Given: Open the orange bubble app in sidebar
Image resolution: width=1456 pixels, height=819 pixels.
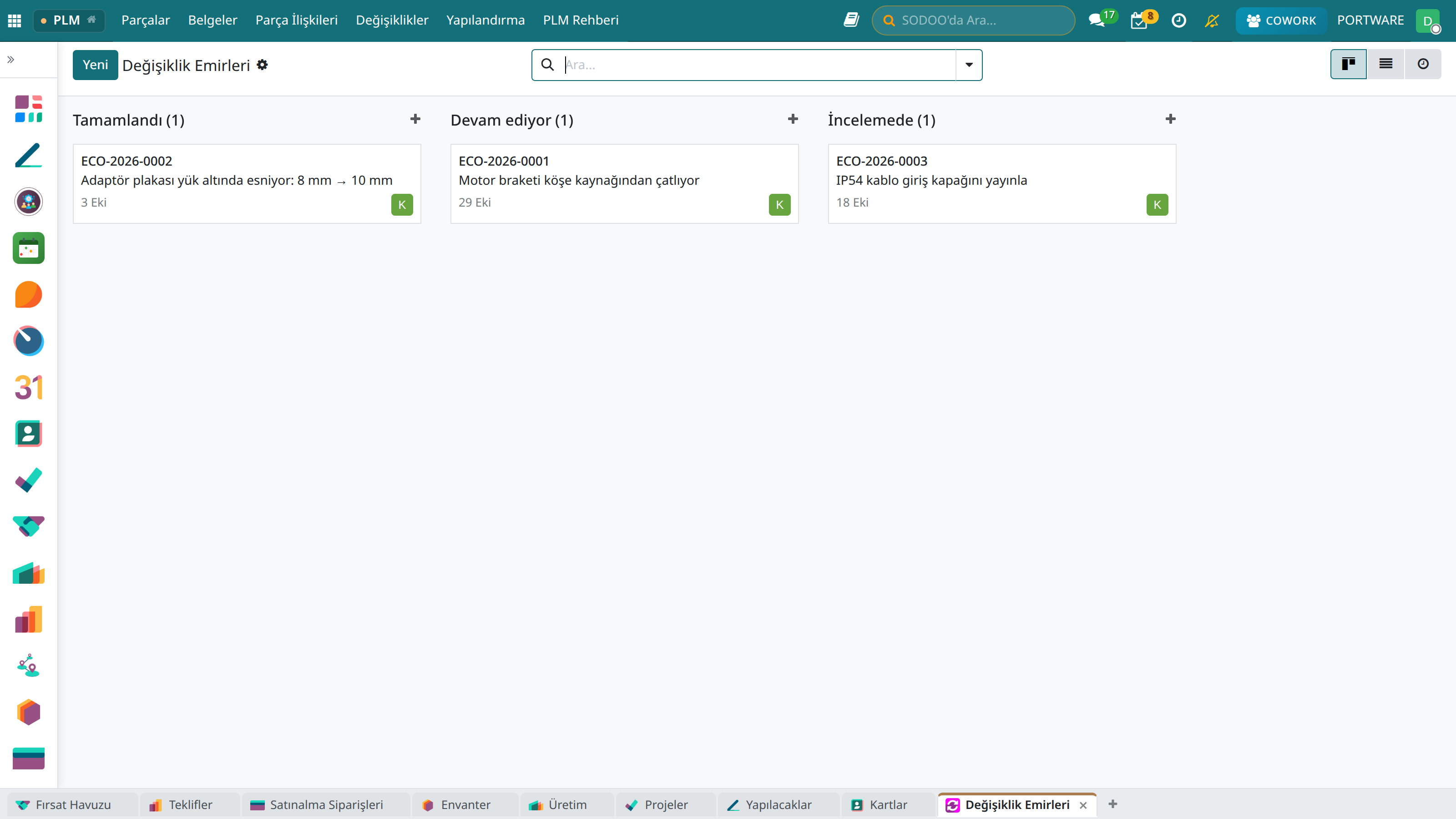Looking at the screenshot, I should click(x=28, y=294).
